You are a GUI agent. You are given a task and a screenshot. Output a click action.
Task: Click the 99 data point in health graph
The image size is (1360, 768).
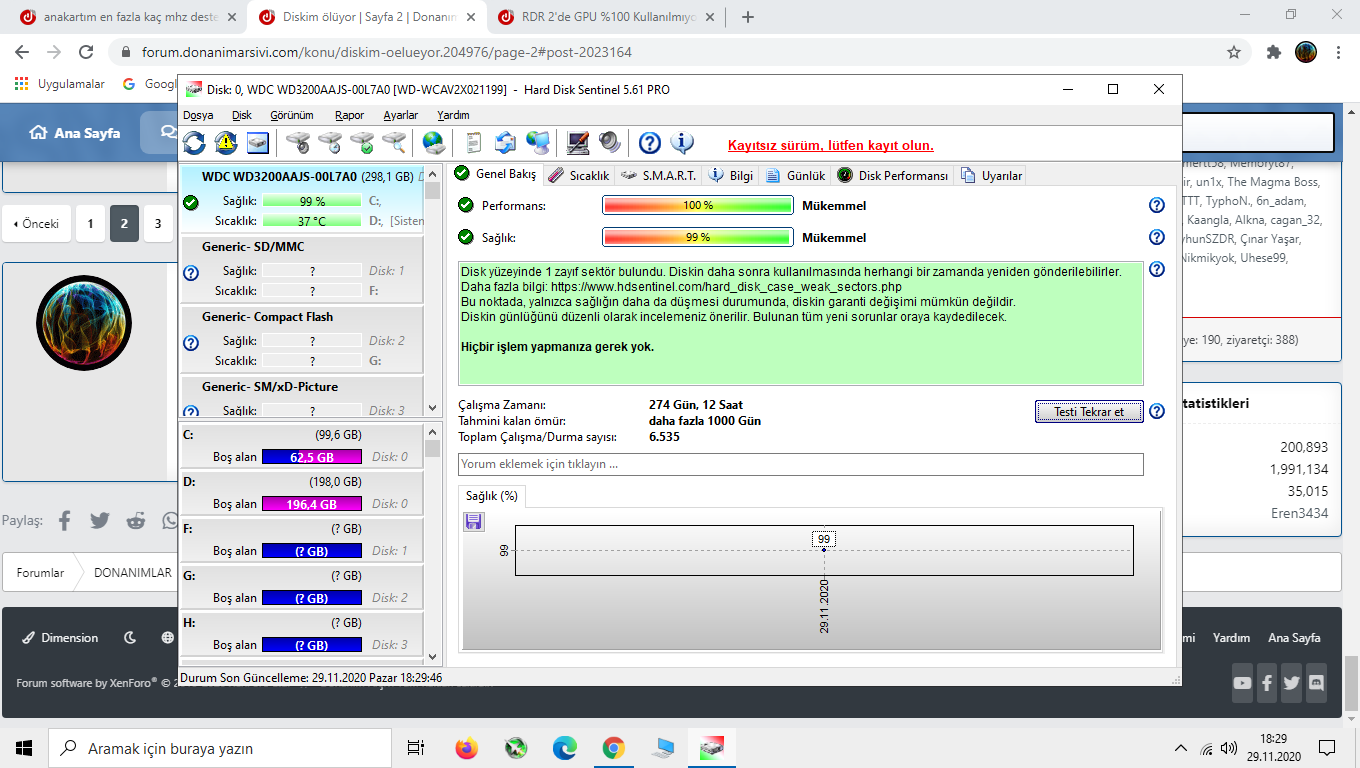pyautogui.click(x=824, y=549)
